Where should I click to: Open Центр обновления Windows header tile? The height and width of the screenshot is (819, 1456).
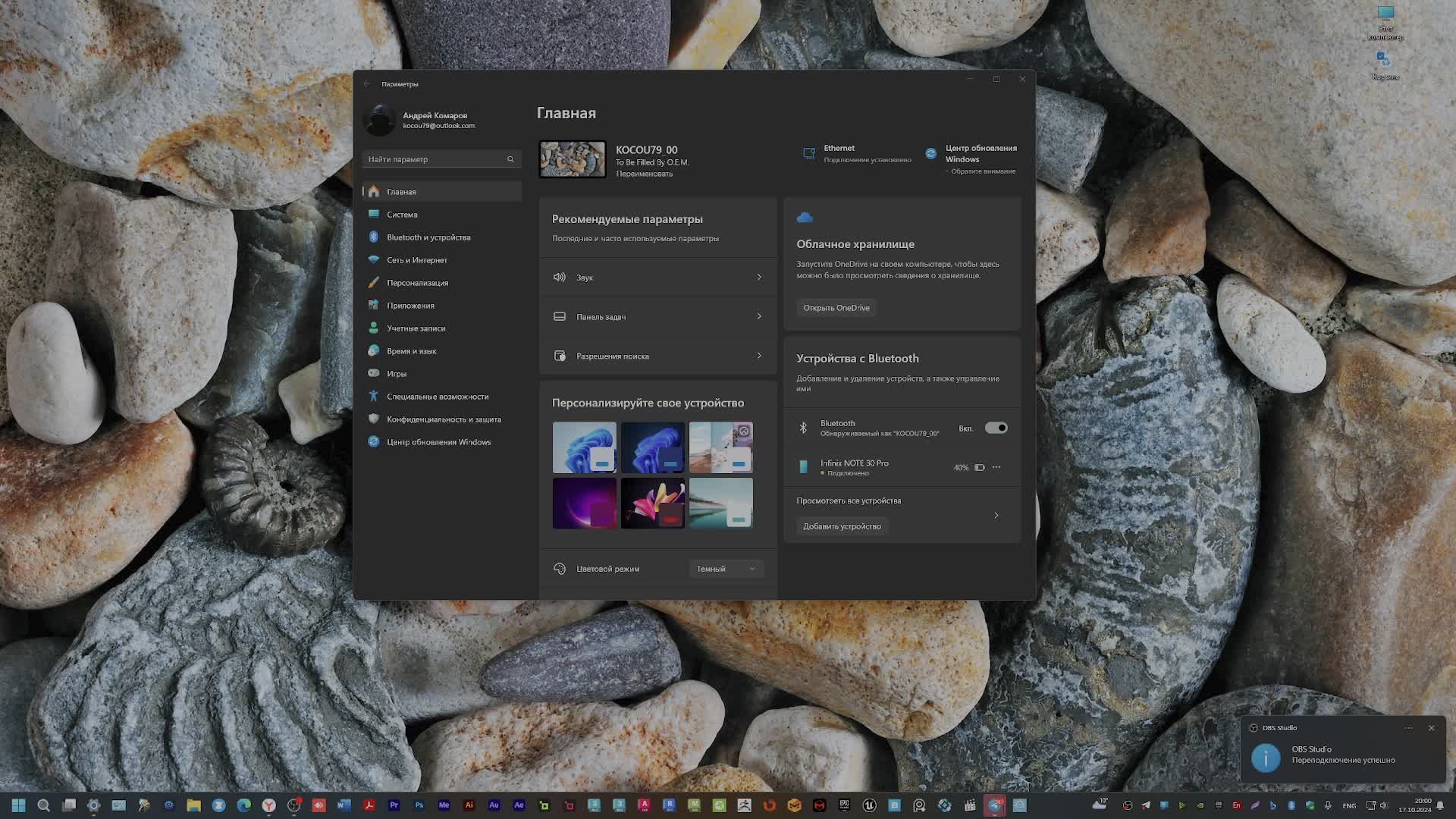pyautogui.click(x=971, y=158)
